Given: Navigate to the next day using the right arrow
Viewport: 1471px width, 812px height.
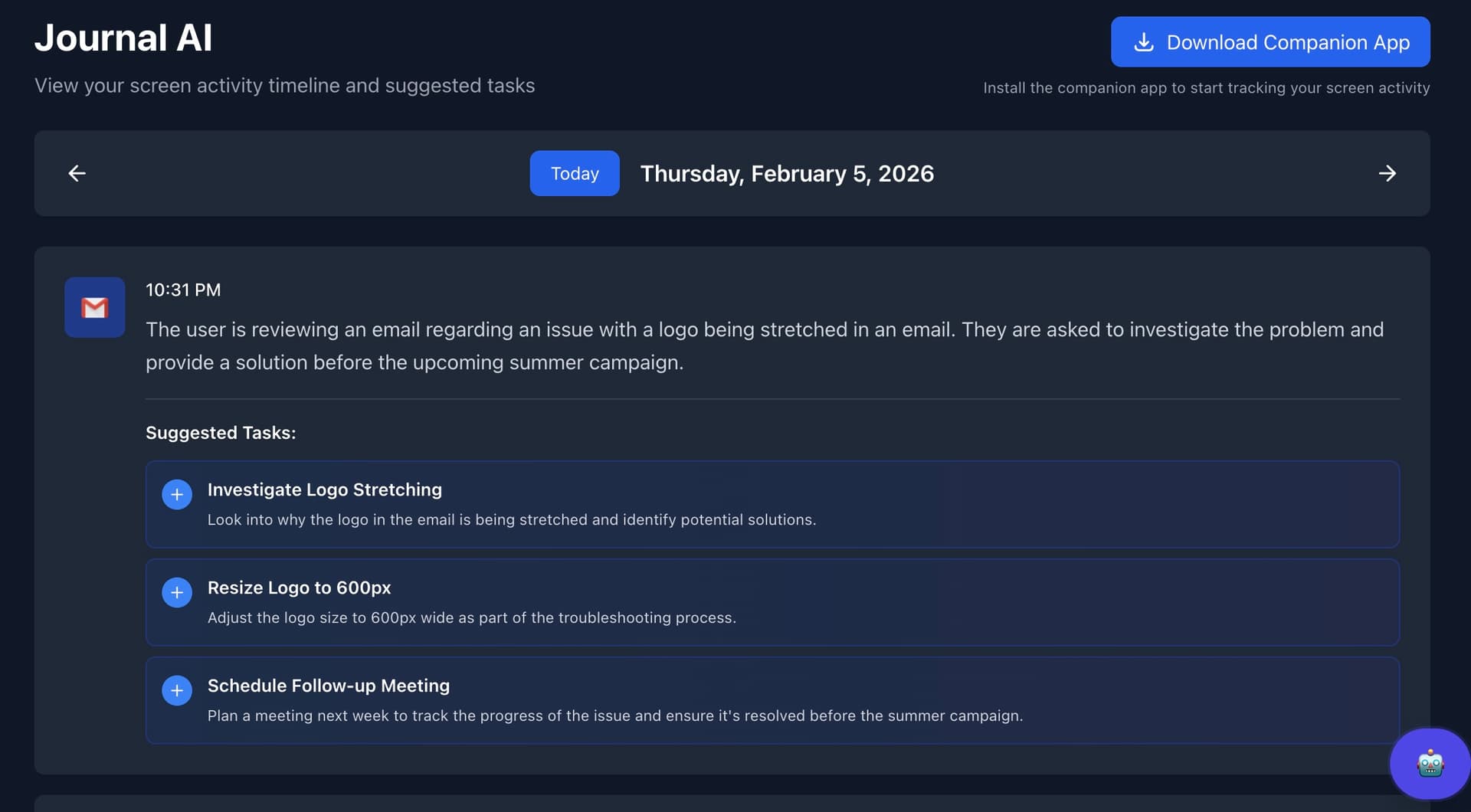Looking at the screenshot, I should click(x=1387, y=173).
